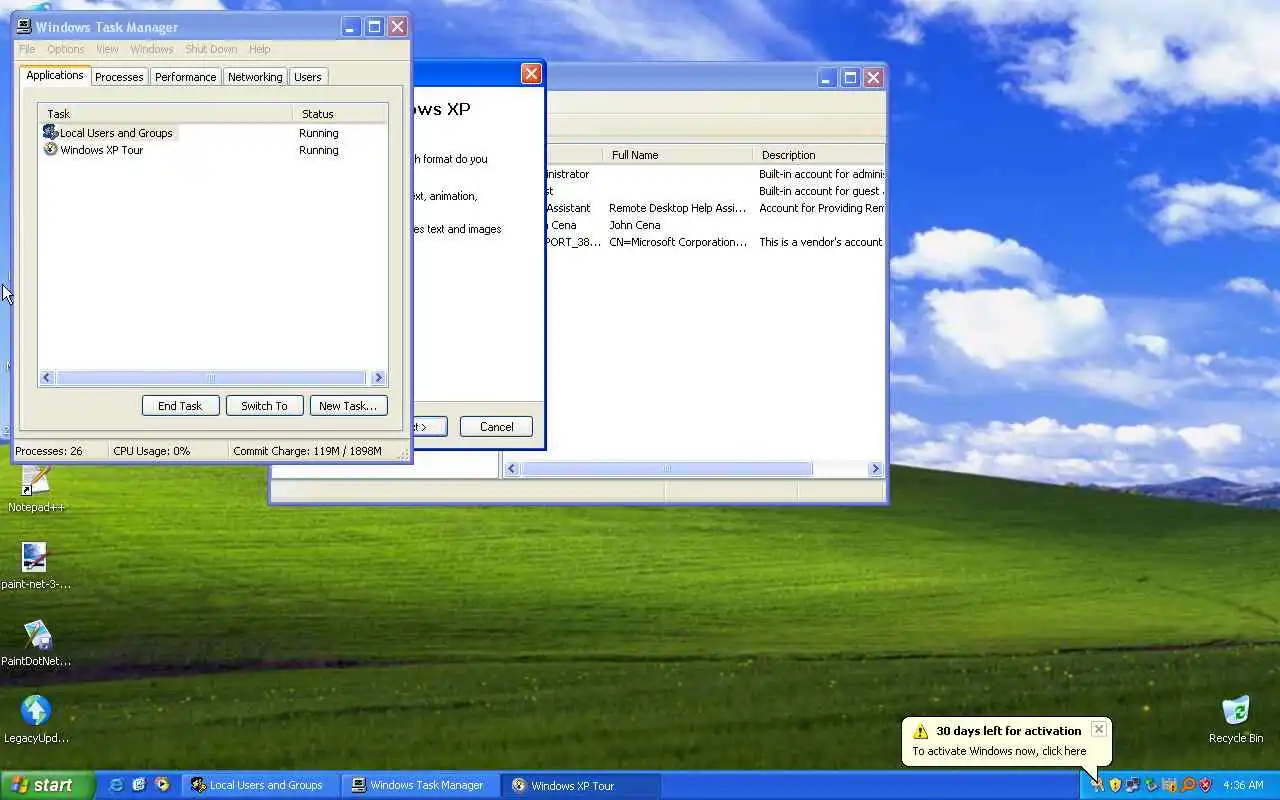Screen dimensions: 1280x800
Task: Click right arrow of Local Users scrollbar
Action: [x=875, y=468]
